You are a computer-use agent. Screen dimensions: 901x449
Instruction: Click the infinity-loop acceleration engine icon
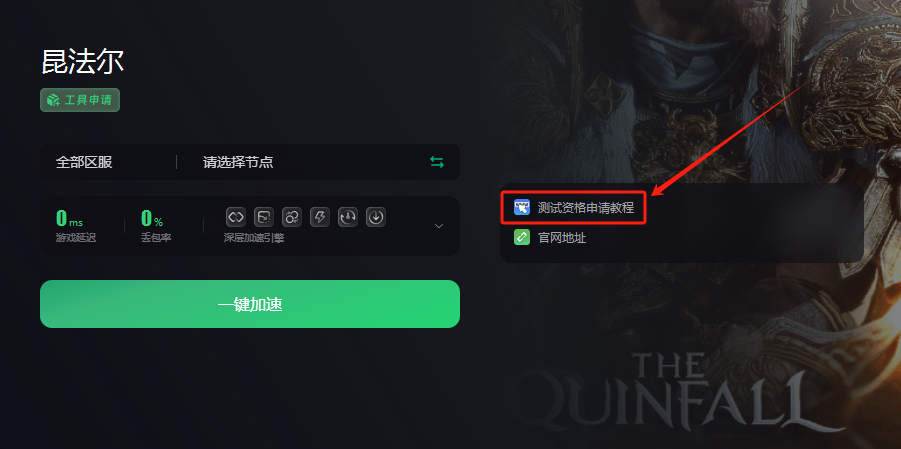(236, 217)
